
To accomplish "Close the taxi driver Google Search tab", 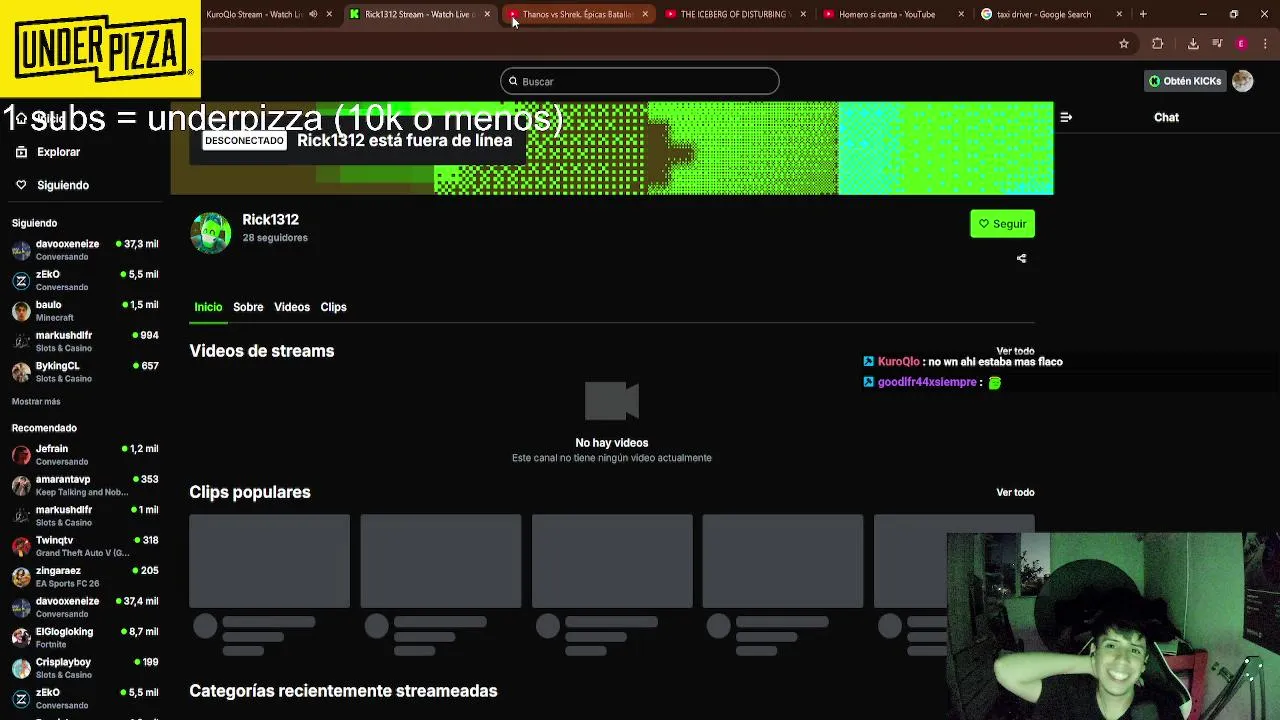I will [x=1119, y=14].
